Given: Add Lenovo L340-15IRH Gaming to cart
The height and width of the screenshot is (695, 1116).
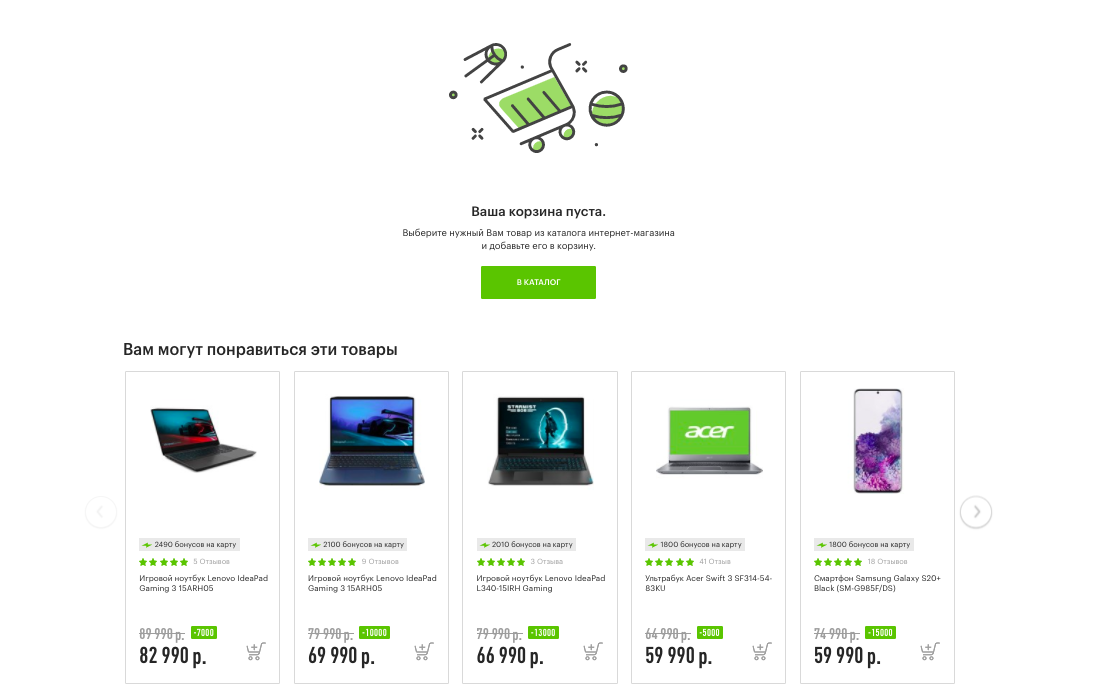Looking at the screenshot, I should tap(593, 651).
